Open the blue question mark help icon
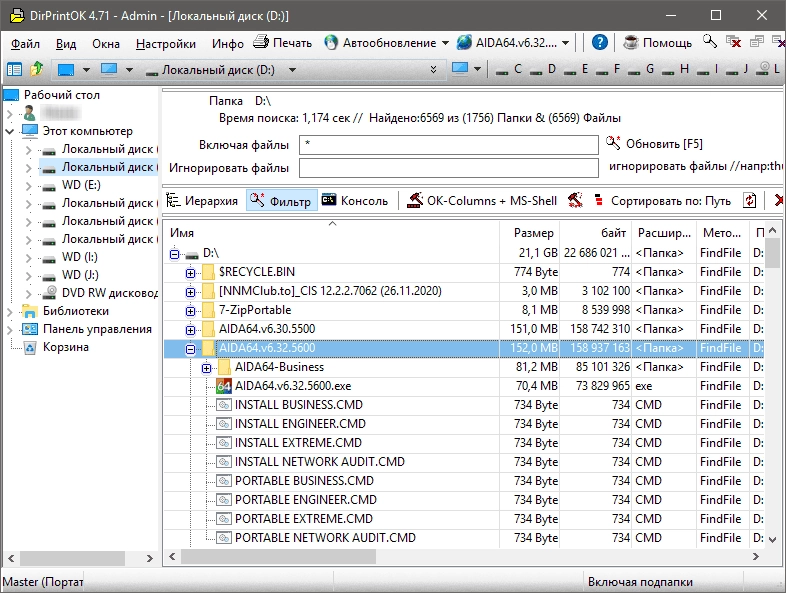 click(x=600, y=43)
